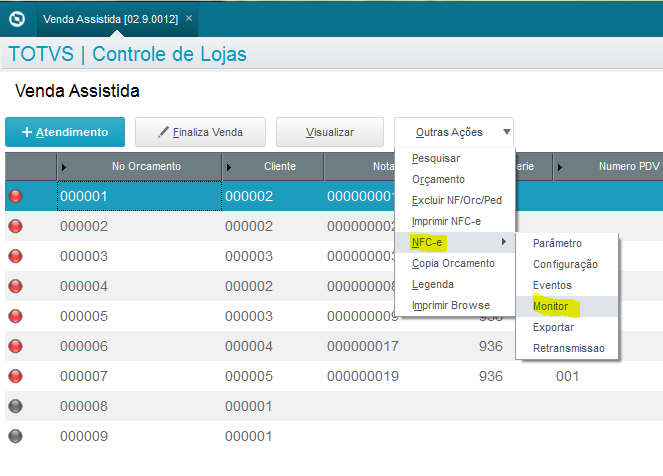Open the Outras Ações dropdown

[454, 132]
